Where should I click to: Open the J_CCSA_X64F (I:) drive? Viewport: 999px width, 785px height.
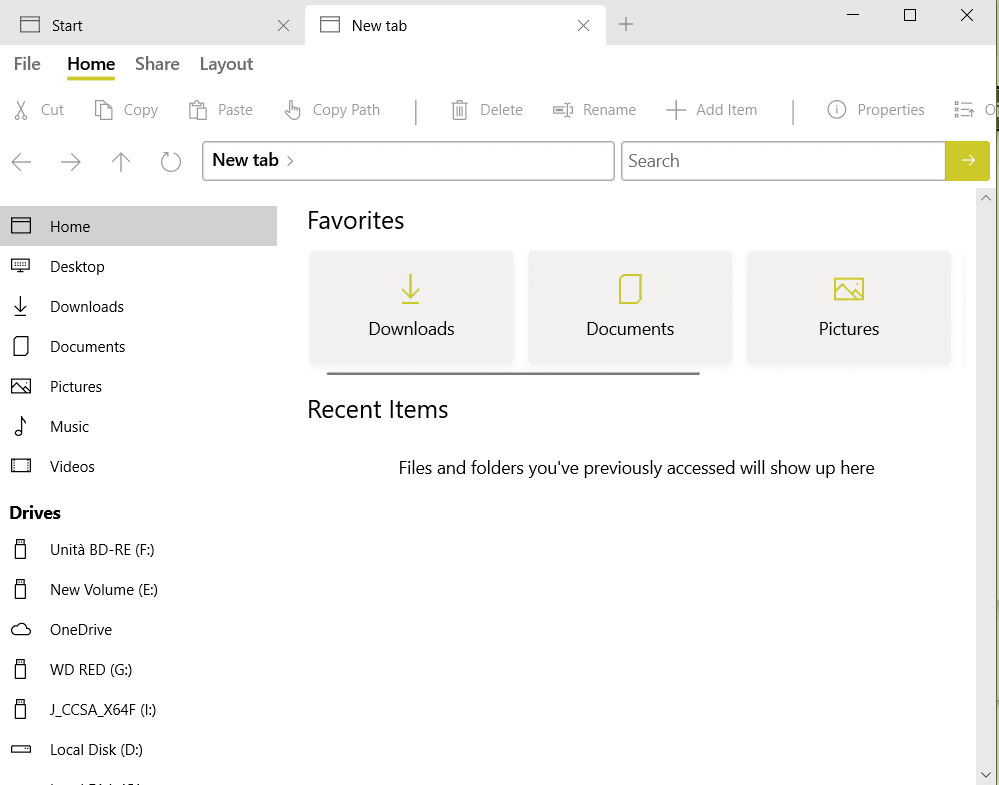138,710
